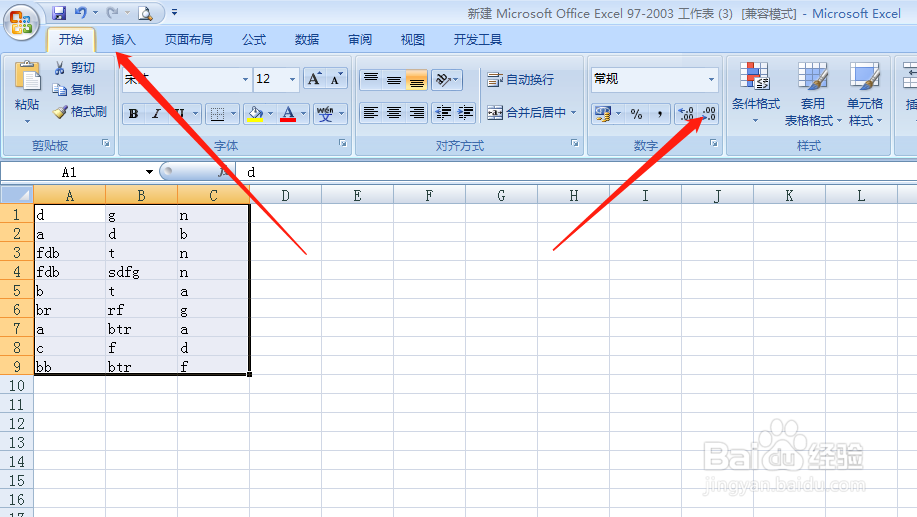Decrease indent
Image resolution: width=917 pixels, height=517 pixels.
443,112
